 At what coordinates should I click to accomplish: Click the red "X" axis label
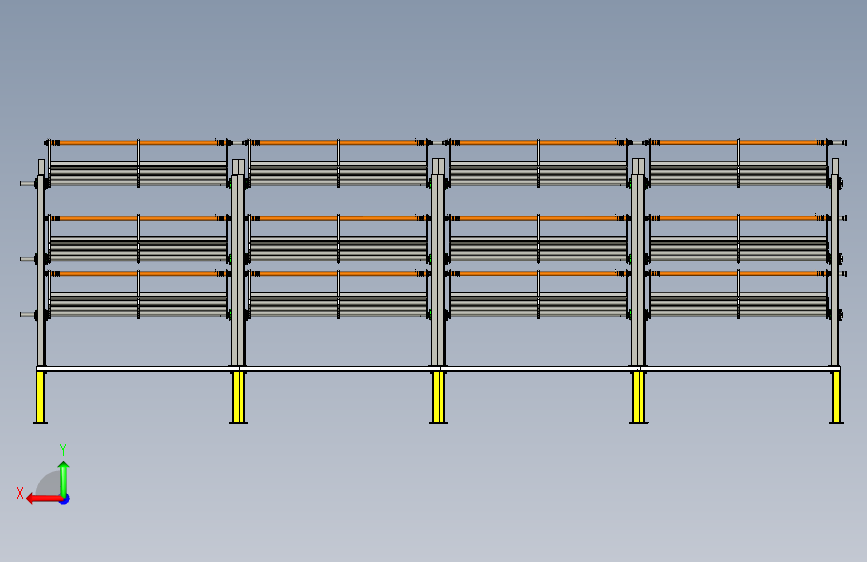(x=20, y=493)
